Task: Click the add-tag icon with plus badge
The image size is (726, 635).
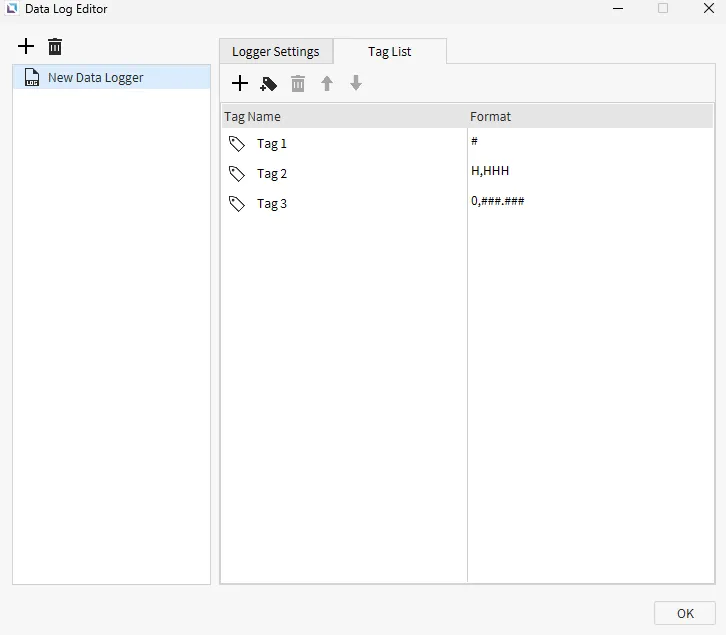Action: coord(268,84)
